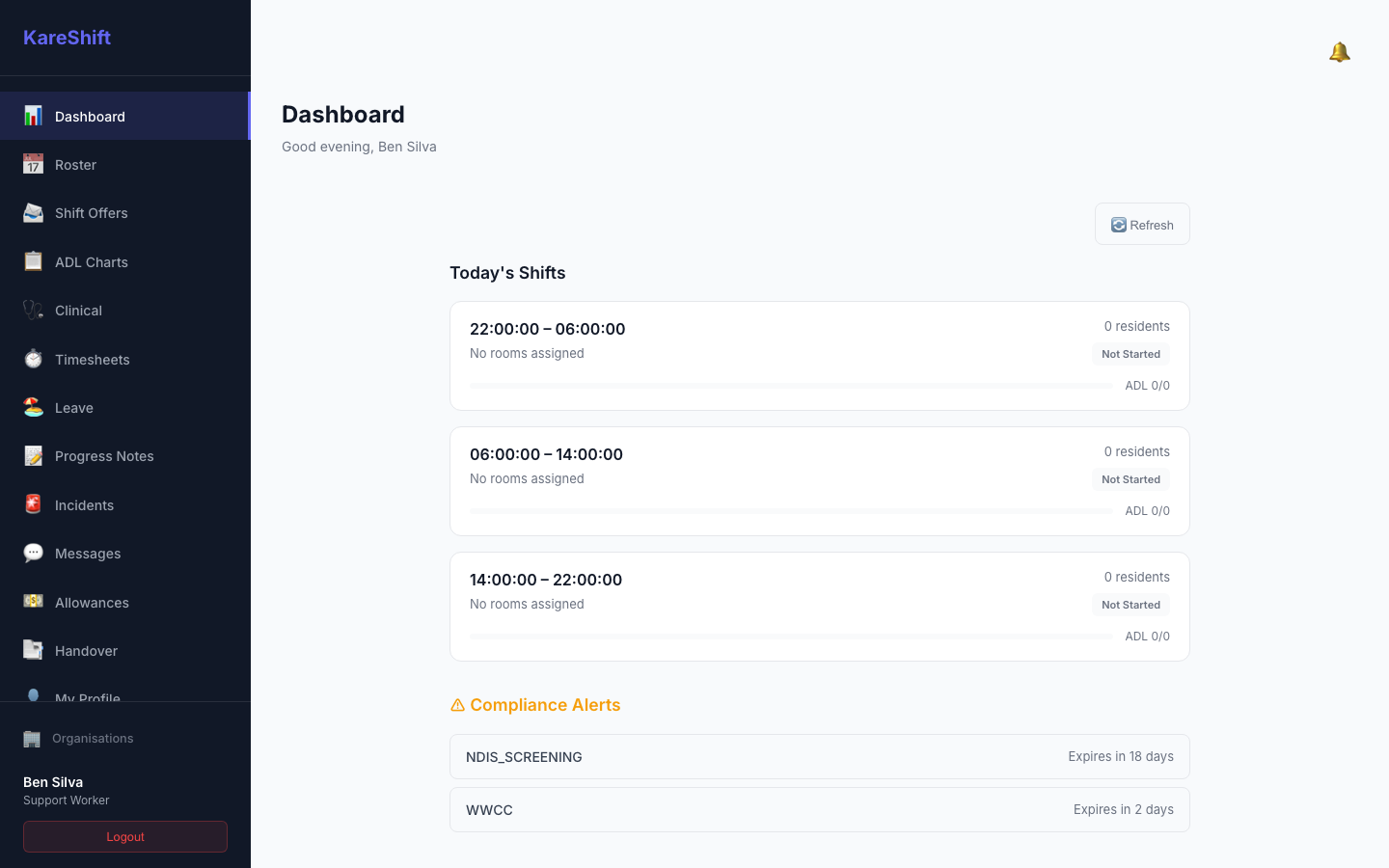
Task: Click the Roster calendar icon
Action: [x=33, y=164]
